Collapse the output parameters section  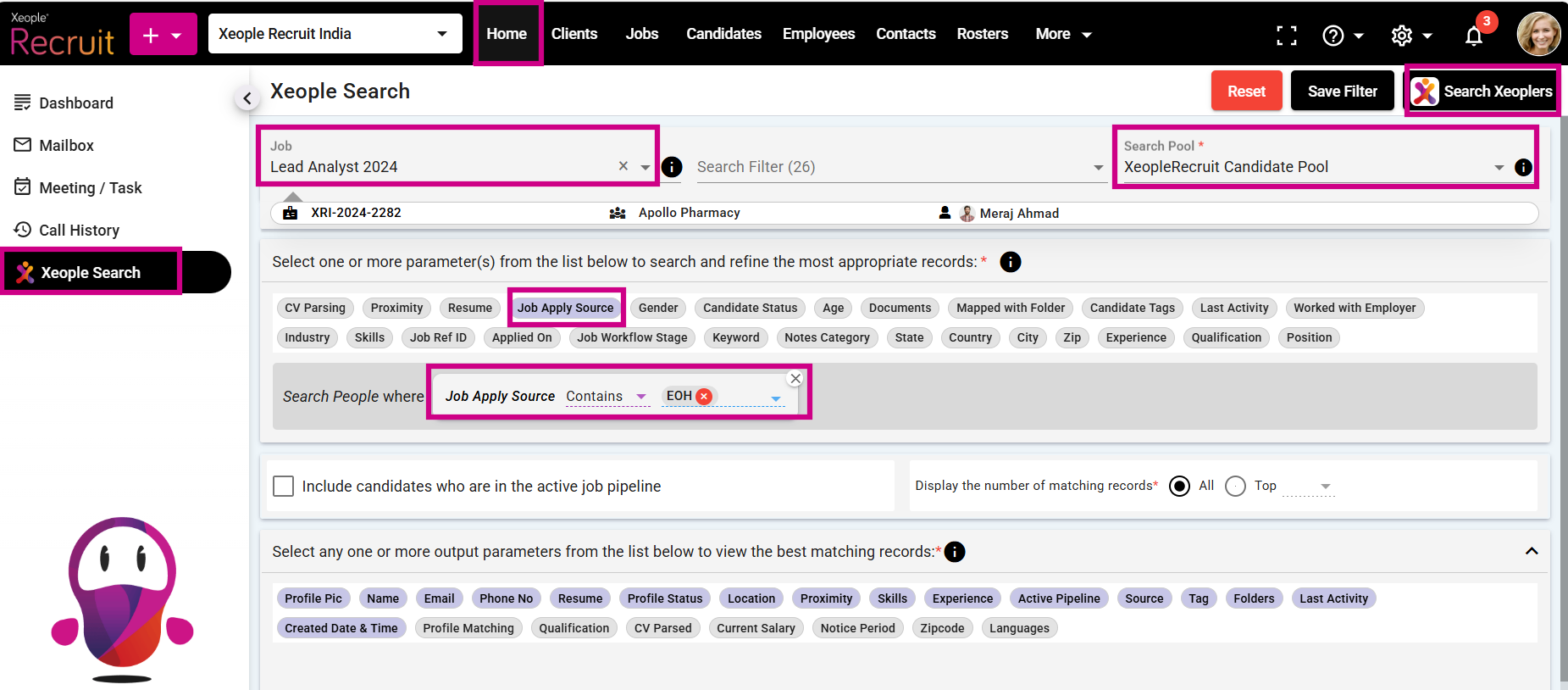pos(1531,551)
